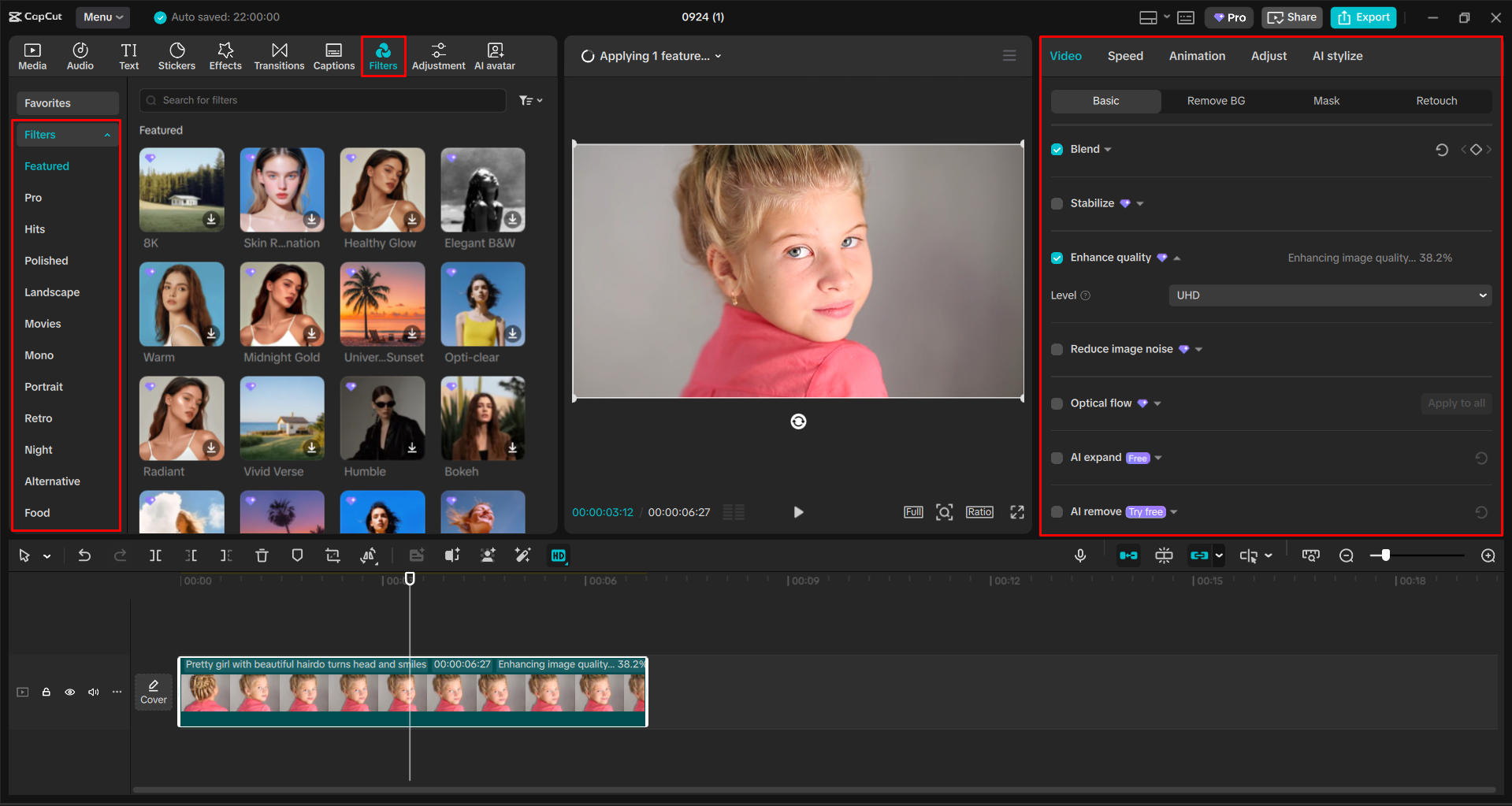Open the Level dropdown showing UHD
Screen dimensions: 1512x806
(1329, 295)
